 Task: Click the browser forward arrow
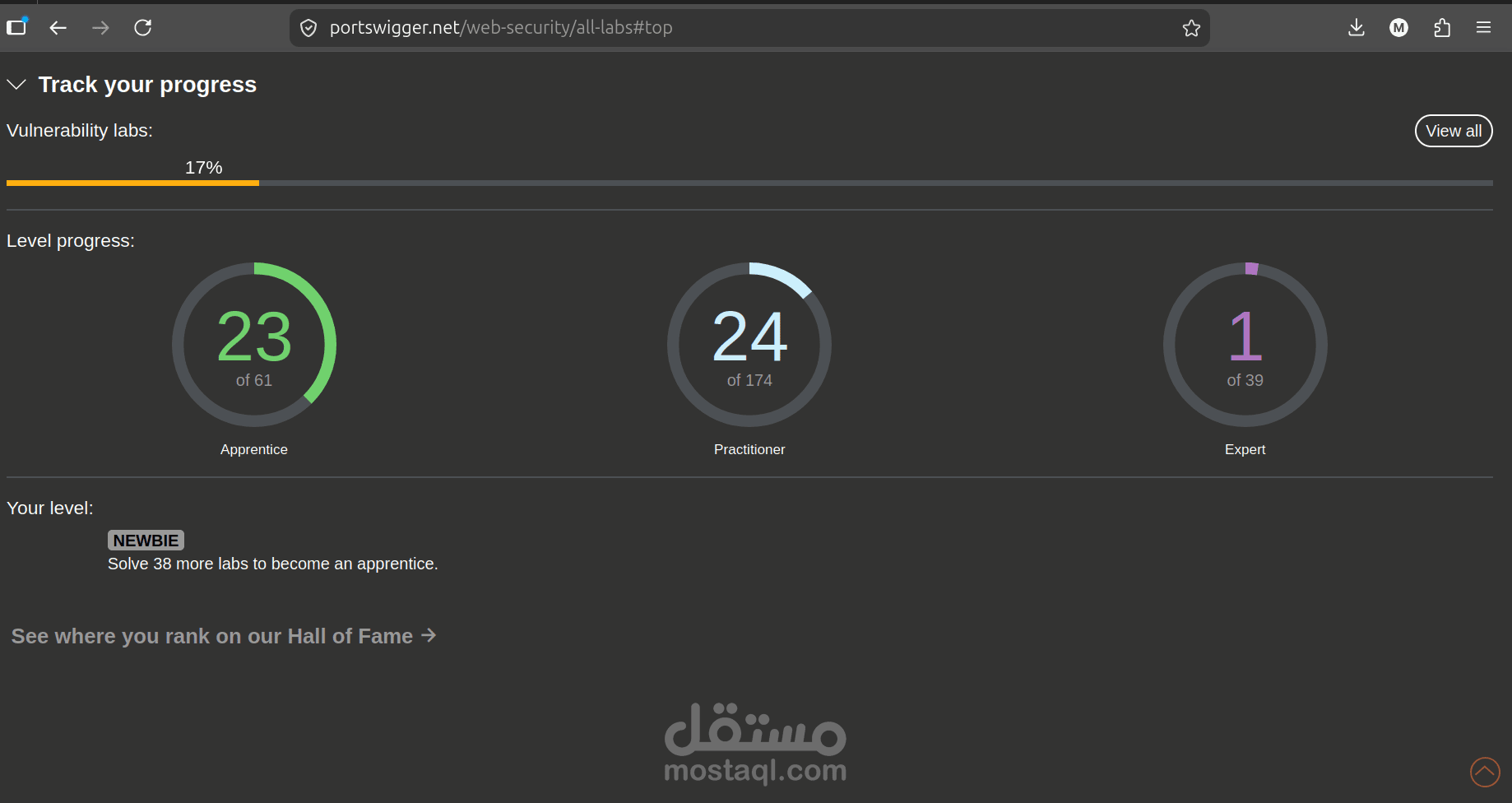click(x=100, y=28)
